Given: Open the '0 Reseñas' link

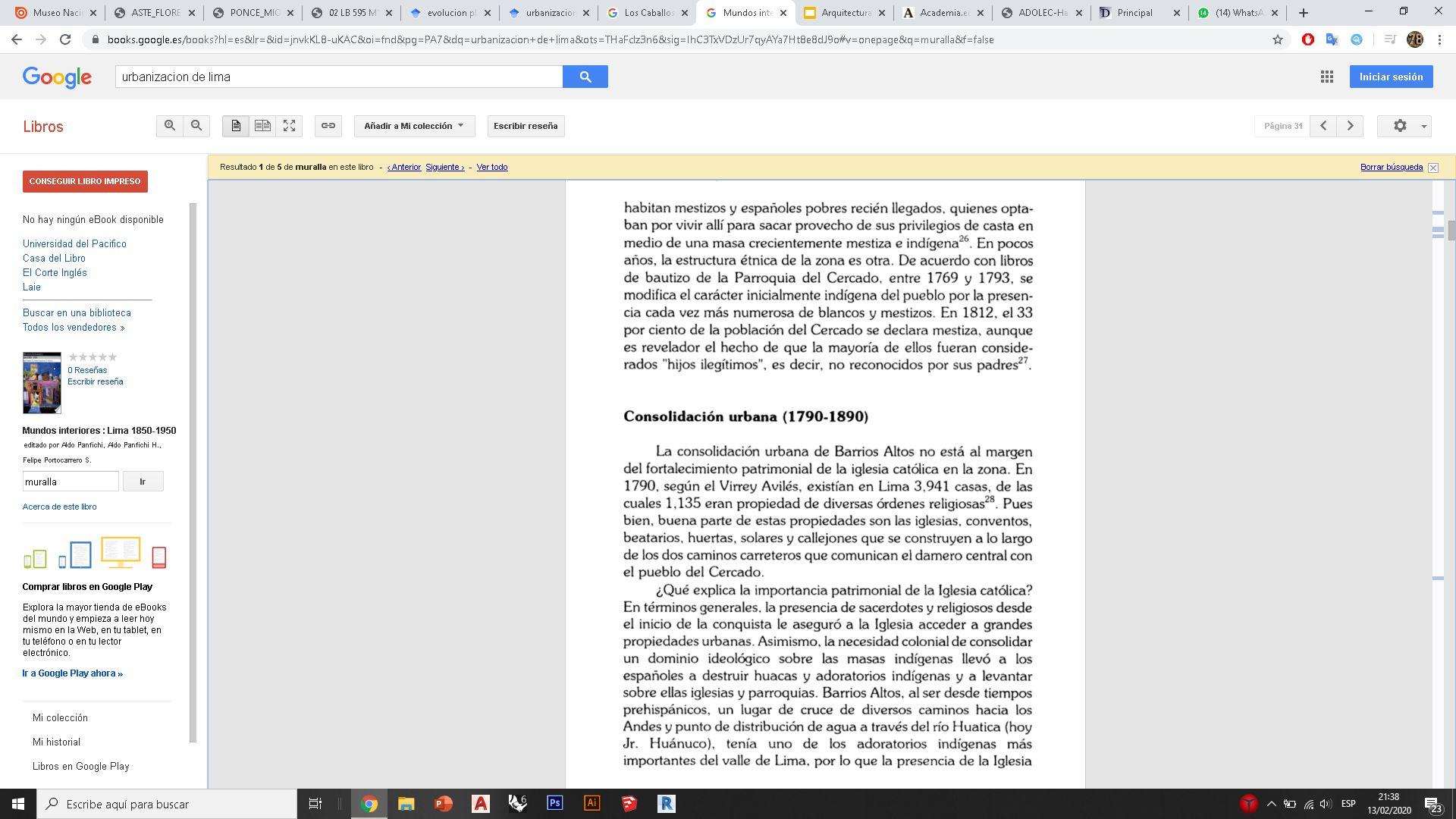Looking at the screenshot, I should pyautogui.click(x=87, y=370).
